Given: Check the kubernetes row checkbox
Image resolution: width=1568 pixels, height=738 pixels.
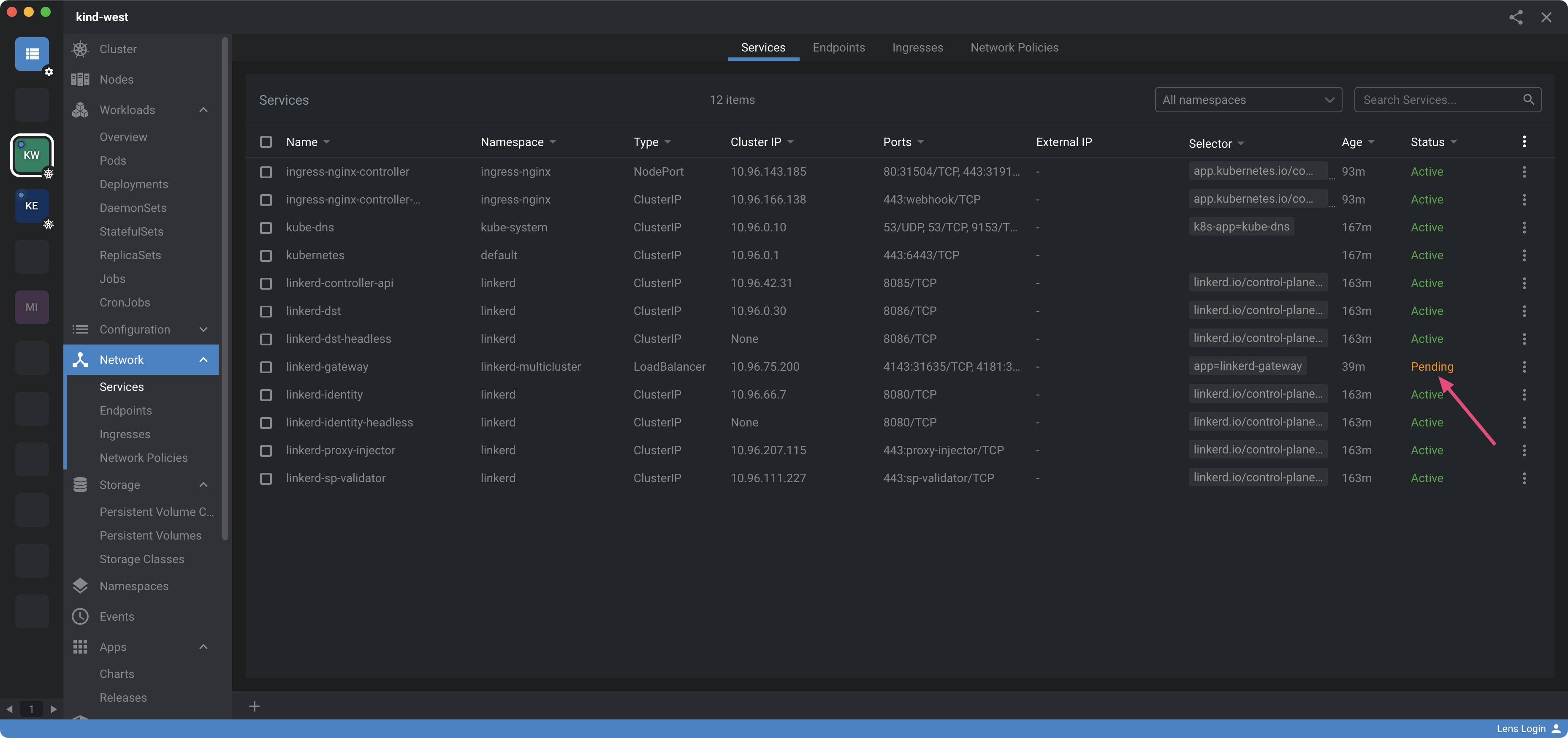Looking at the screenshot, I should 266,255.
